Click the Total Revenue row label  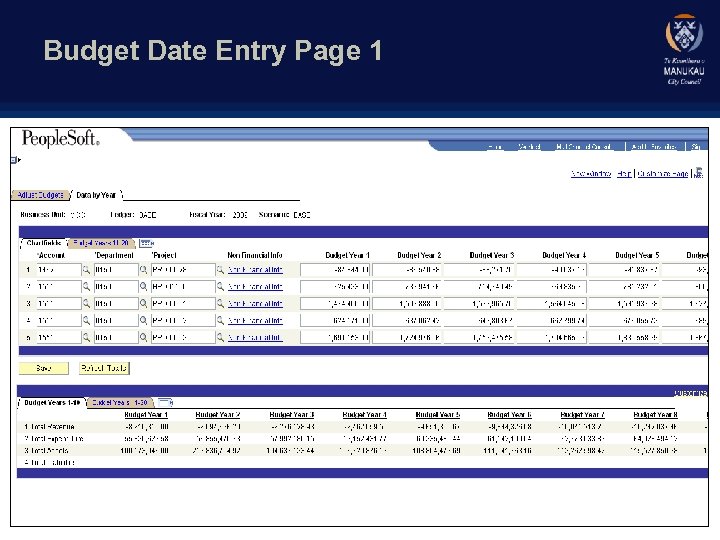[52, 427]
